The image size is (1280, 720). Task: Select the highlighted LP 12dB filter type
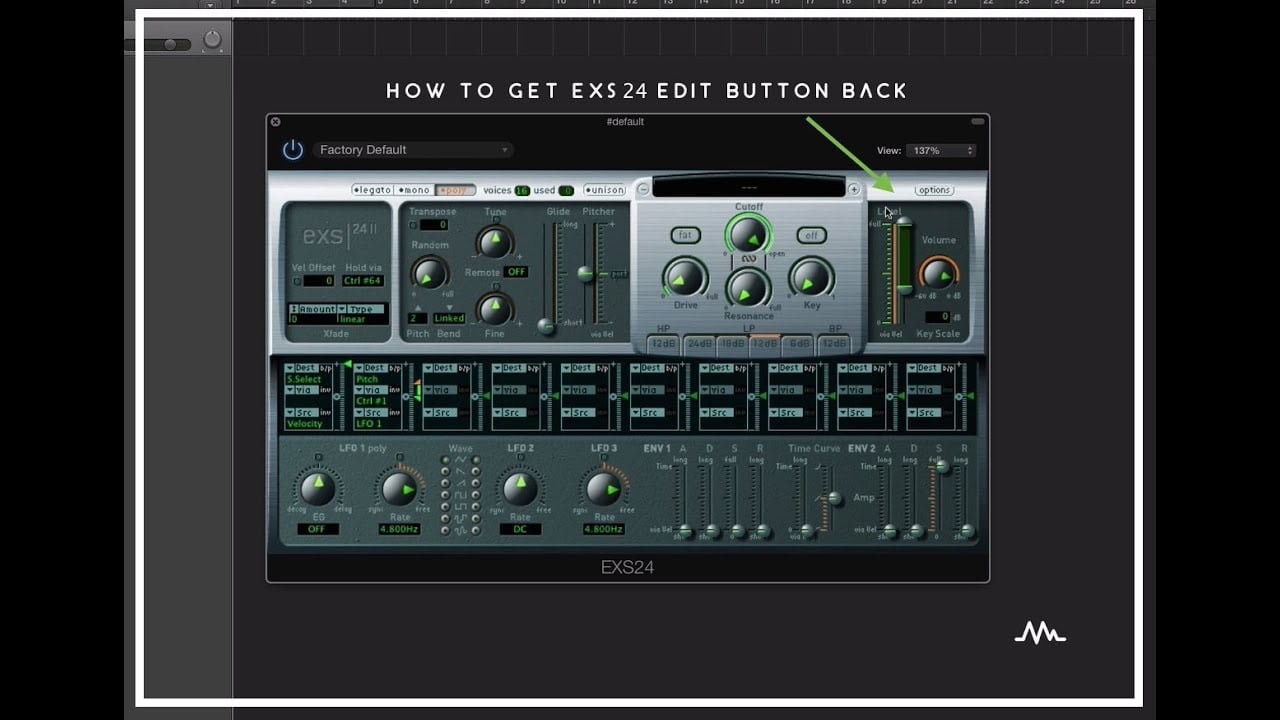(765, 344)
